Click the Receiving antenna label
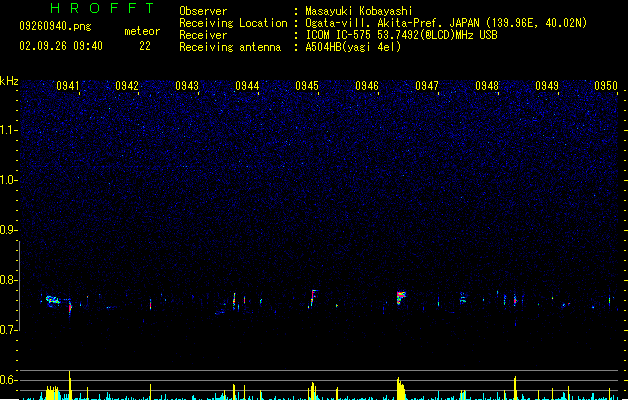 230,47
